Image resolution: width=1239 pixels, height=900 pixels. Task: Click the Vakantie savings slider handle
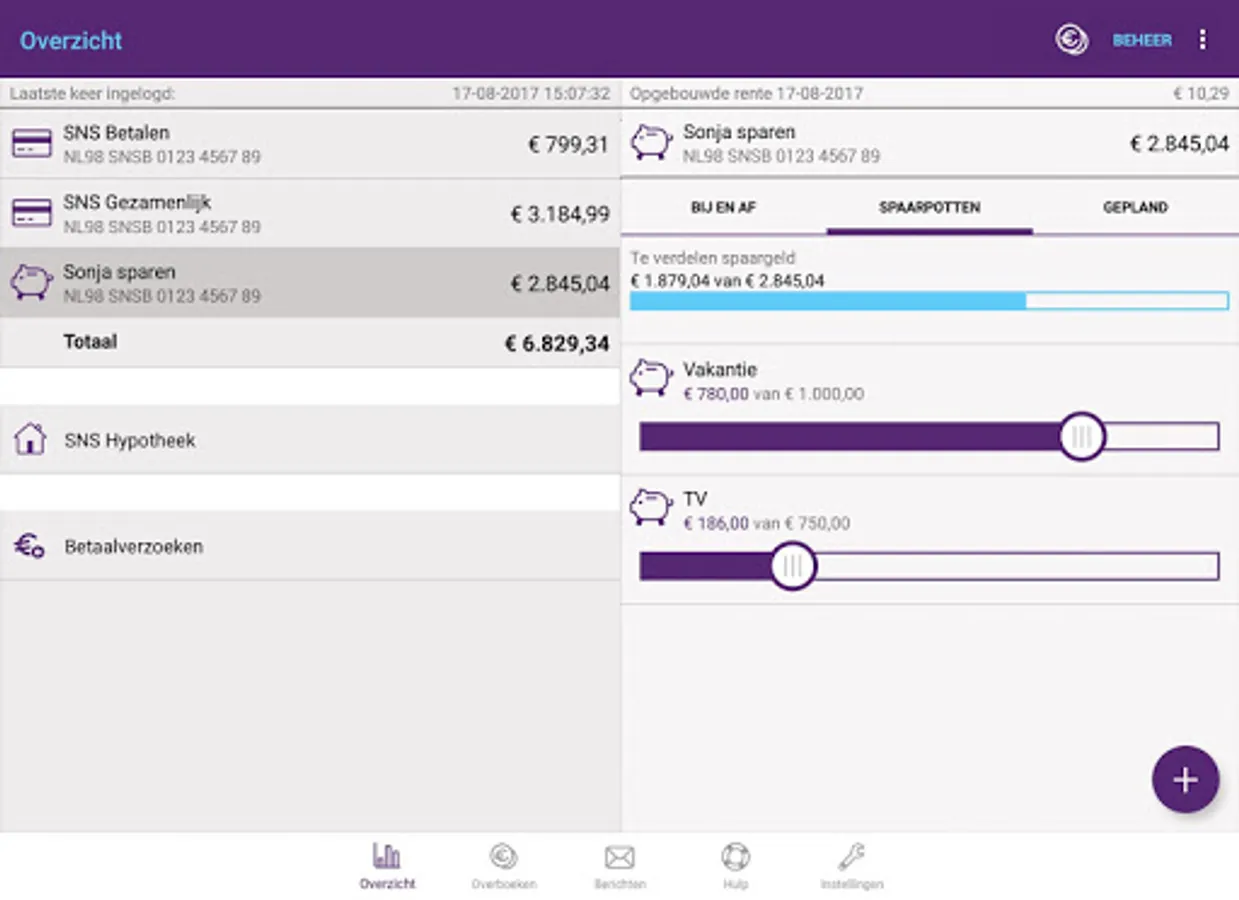point(1081,437)
